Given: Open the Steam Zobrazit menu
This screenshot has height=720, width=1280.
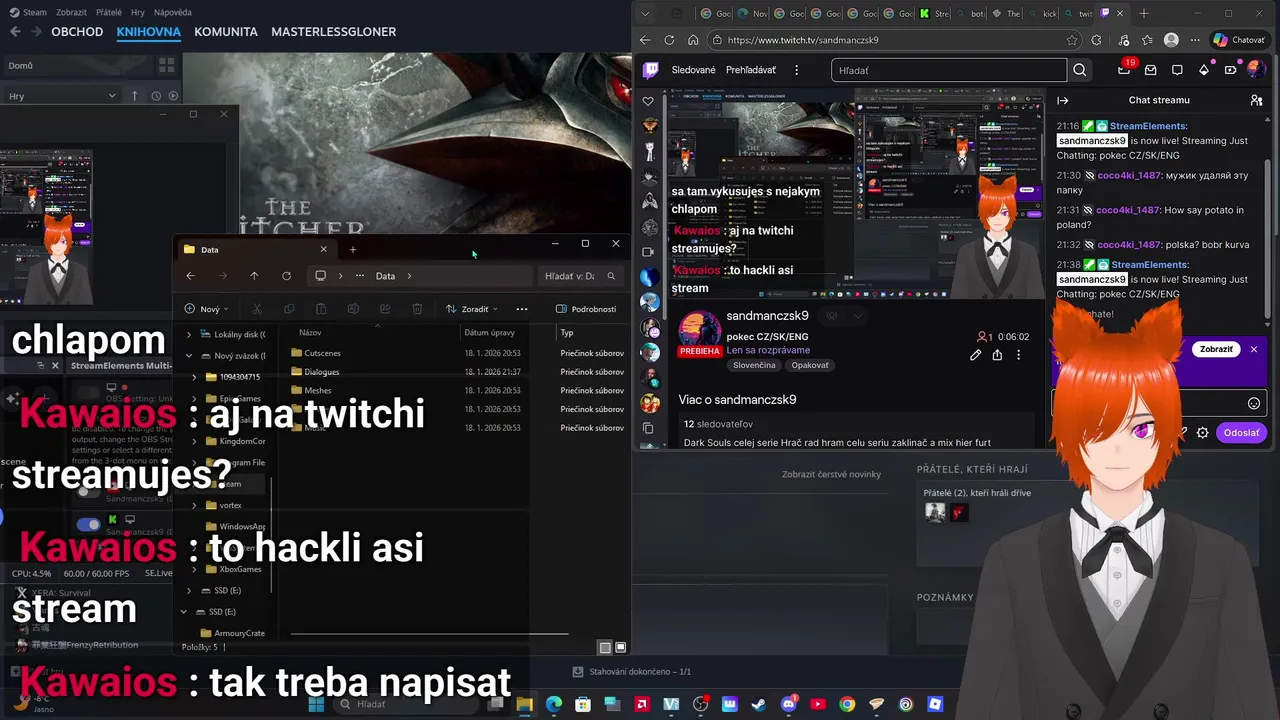Looking at the screenshot, I should pyautogui.click(x=71, y=13).
